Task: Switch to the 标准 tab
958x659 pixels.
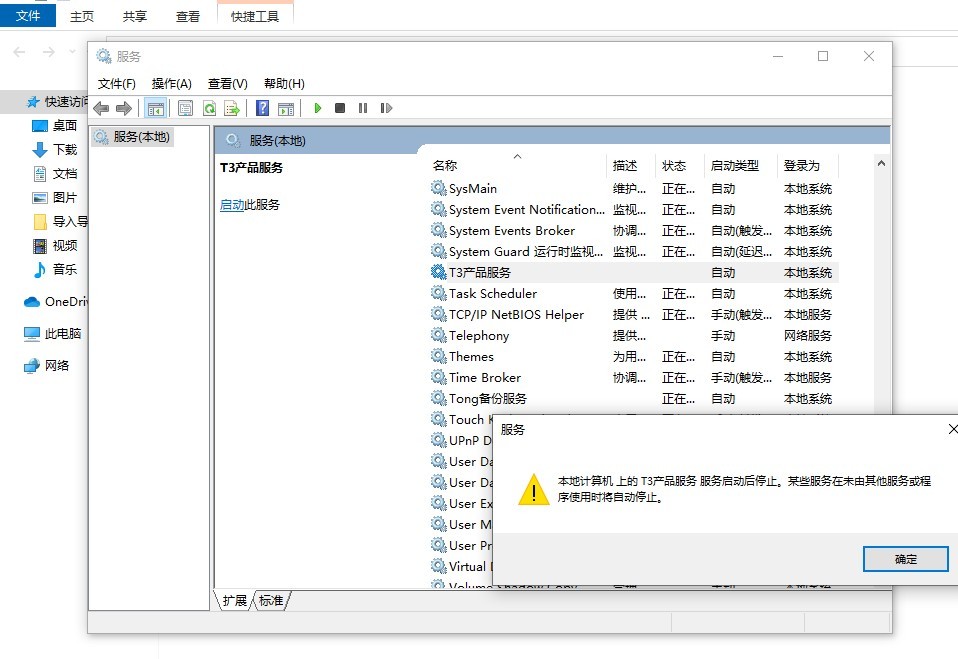Action: pos(271,600)
